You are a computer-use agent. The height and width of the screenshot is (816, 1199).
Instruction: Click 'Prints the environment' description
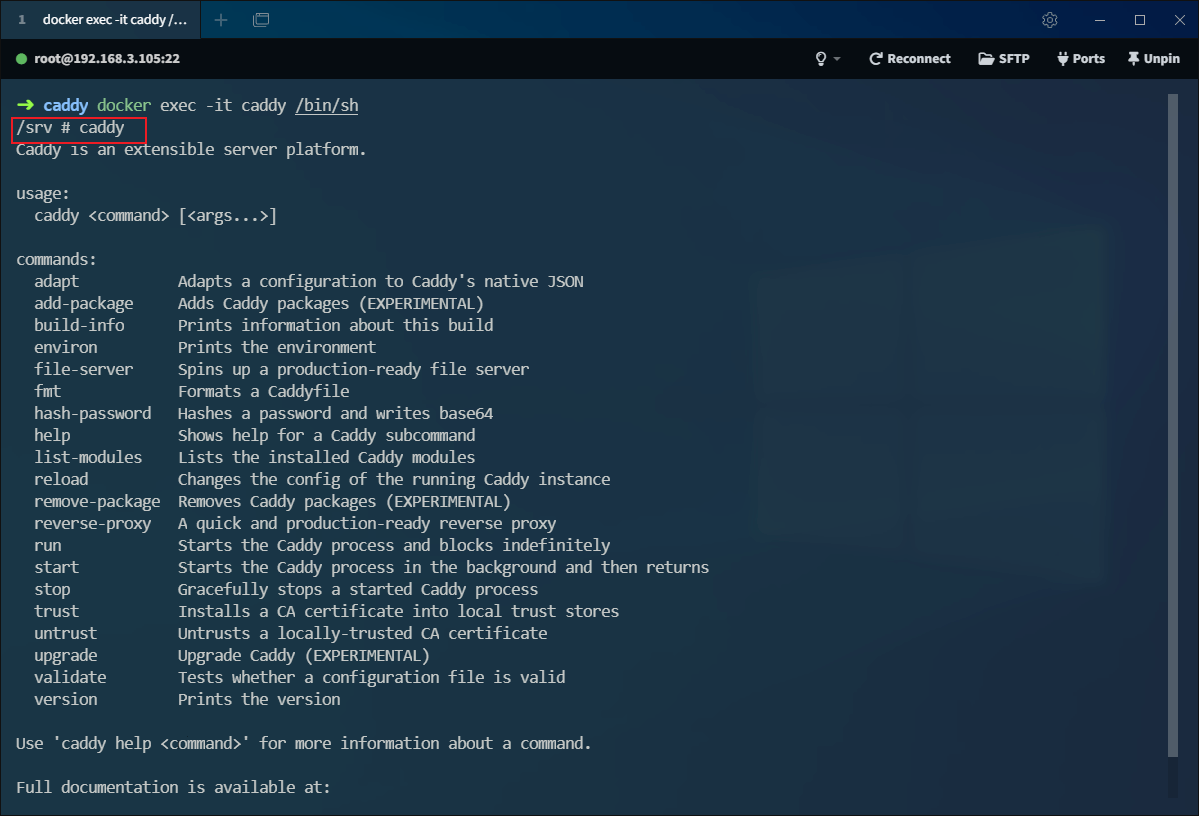point(277,348)
